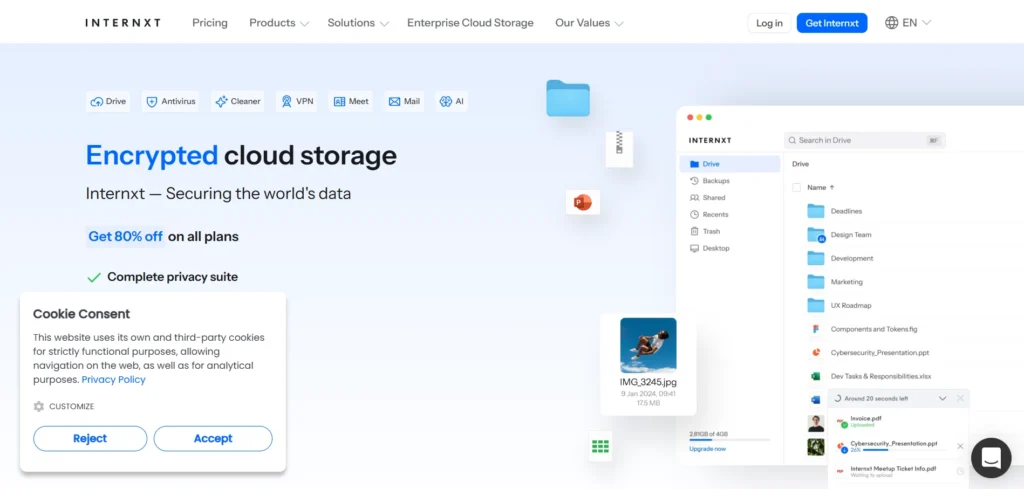
Task: Click the Development folder icon
Action: 816,258
